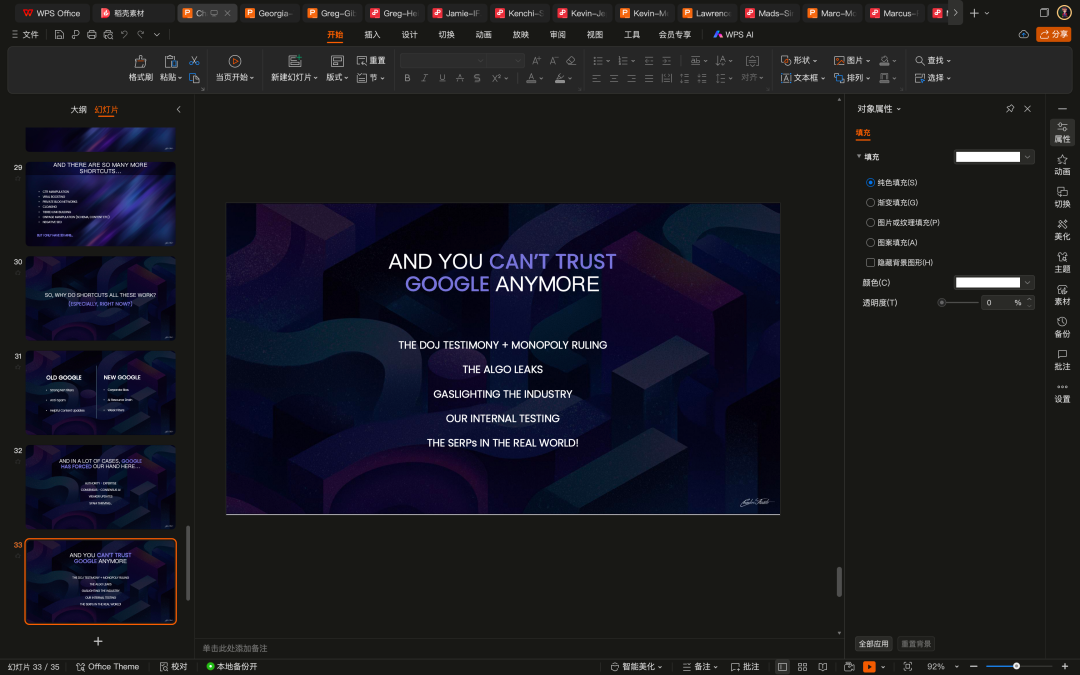Switch to slide sorter grid view
Viewport: 1080px width, 675px height.
802,667
